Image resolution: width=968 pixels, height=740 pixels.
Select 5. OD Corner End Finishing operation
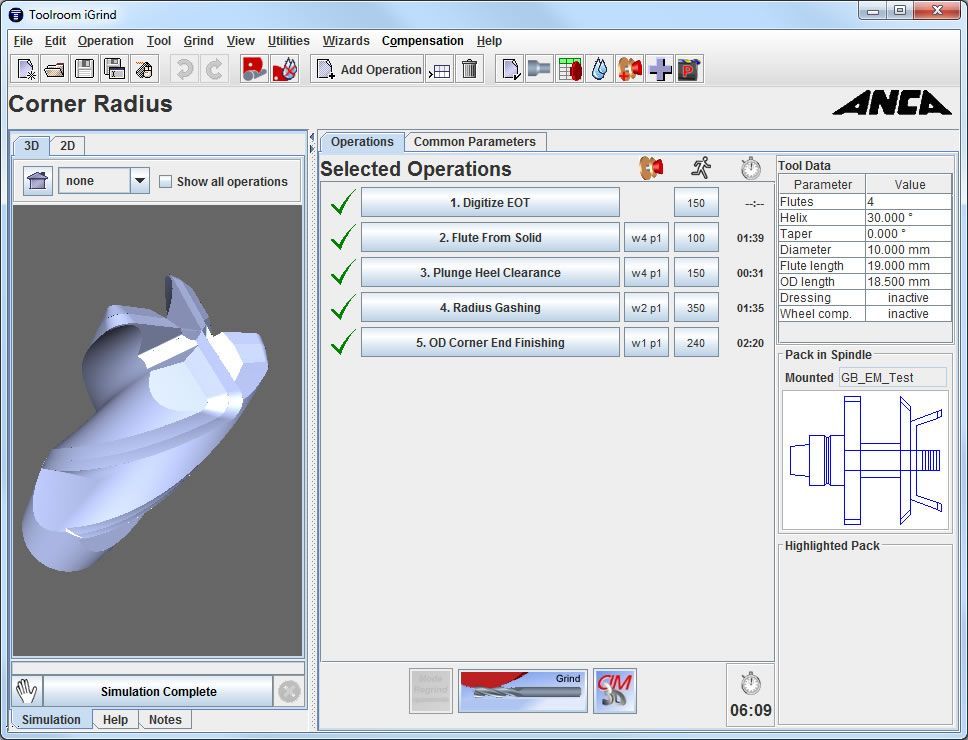click(x=490, y=343)
